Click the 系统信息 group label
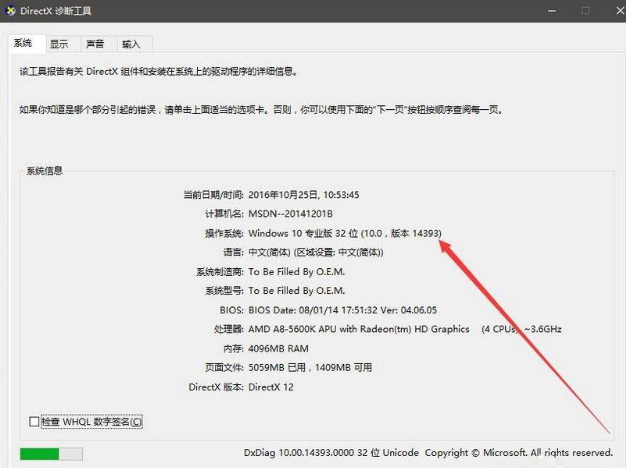 click(45, 171)
